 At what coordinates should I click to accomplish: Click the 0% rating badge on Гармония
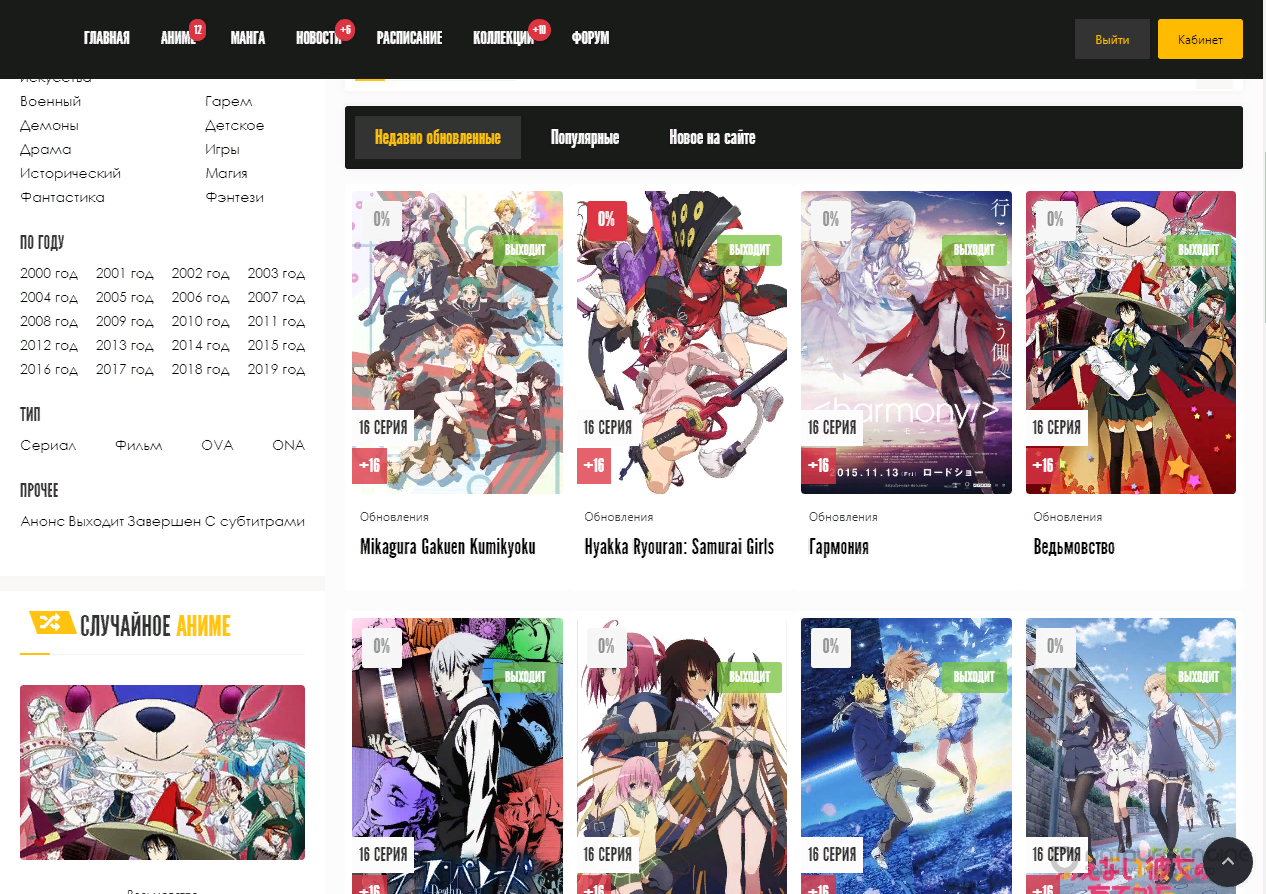pyautogui.click(x=830, y=219)
